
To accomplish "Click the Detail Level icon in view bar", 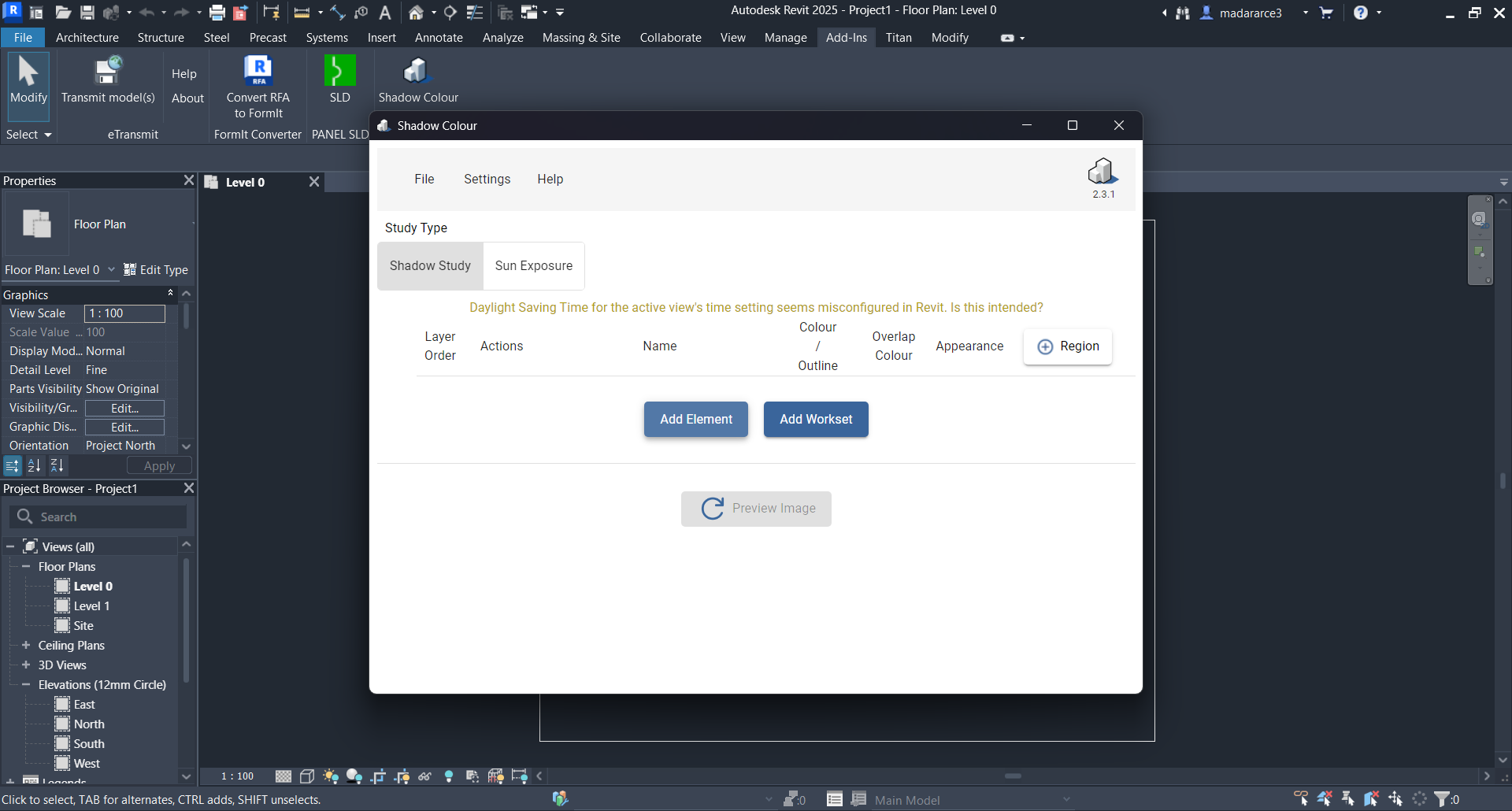I will tap(283, 776).
